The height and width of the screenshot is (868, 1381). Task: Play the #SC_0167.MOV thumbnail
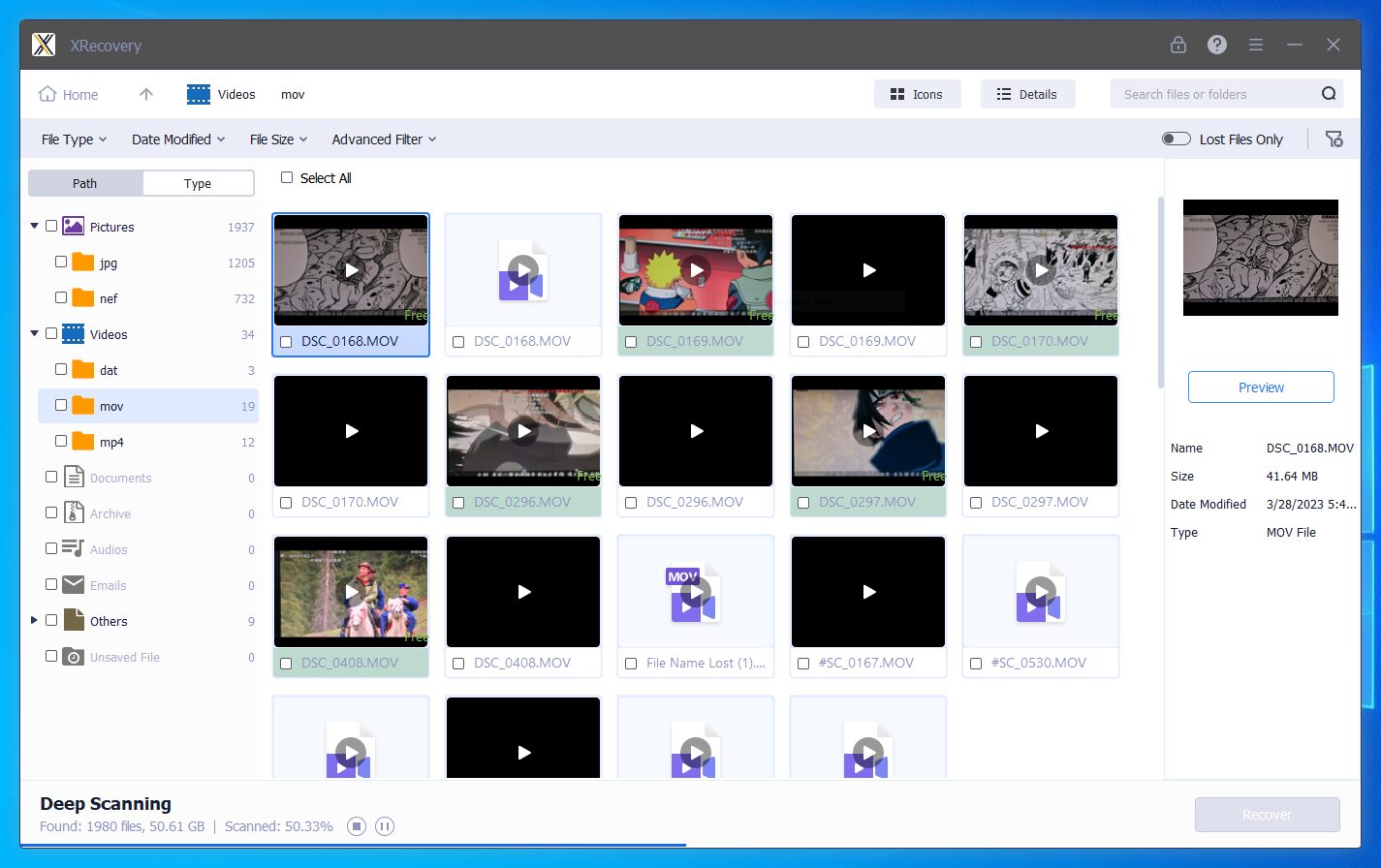[x=868, y=591]
